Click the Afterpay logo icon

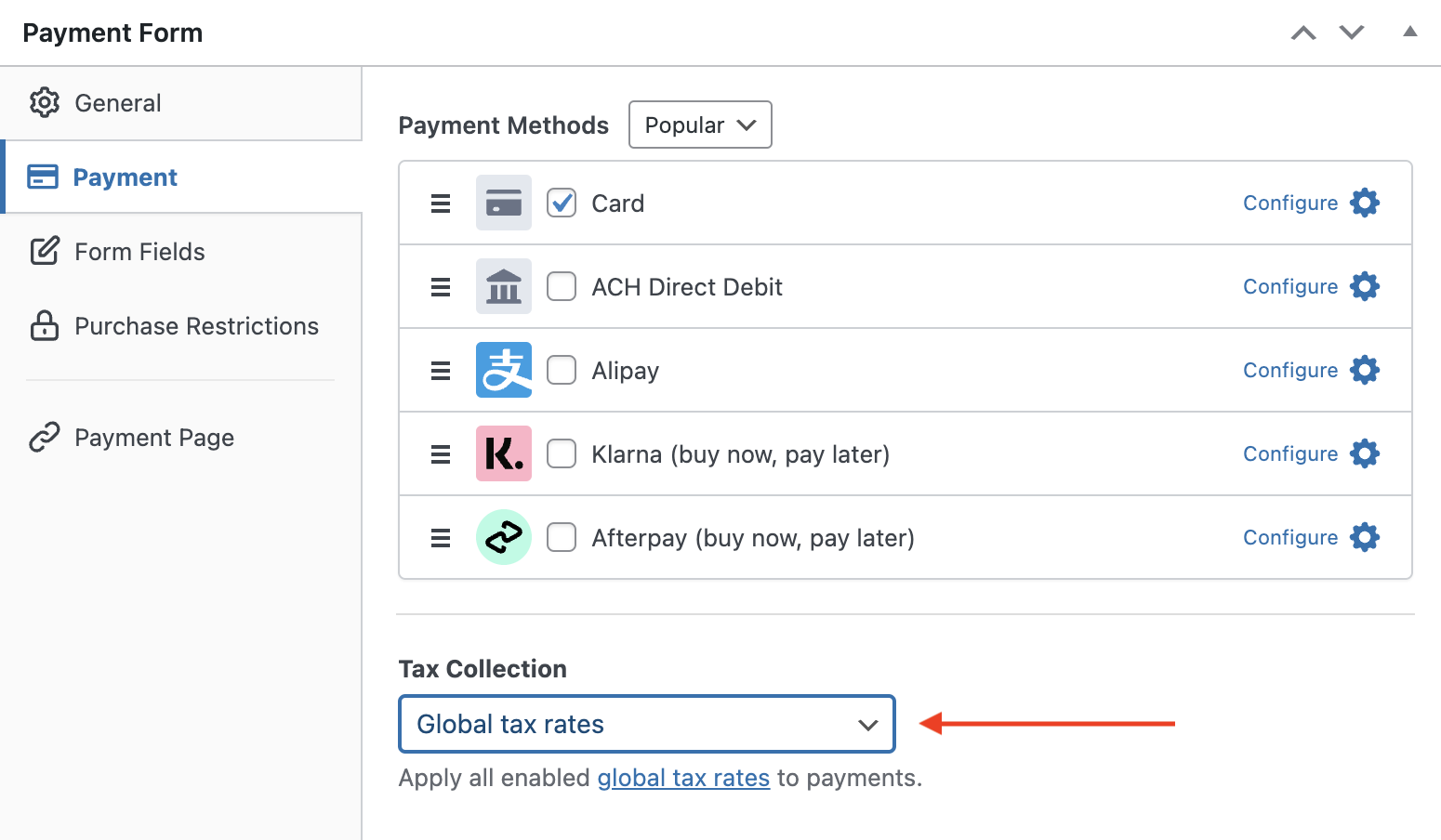[503, 537]
